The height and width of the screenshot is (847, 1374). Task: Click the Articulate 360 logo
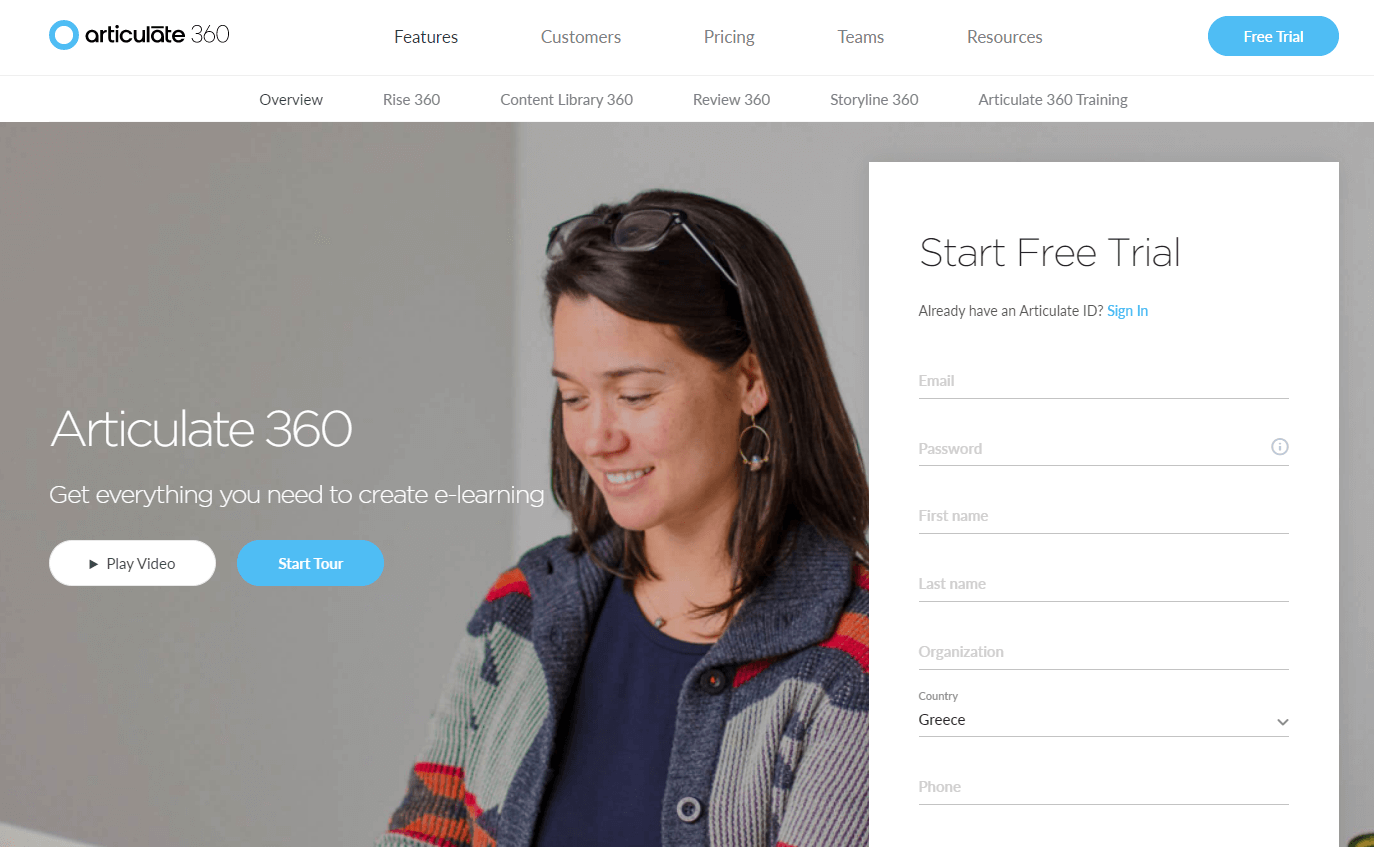click(x=139, y=35)
